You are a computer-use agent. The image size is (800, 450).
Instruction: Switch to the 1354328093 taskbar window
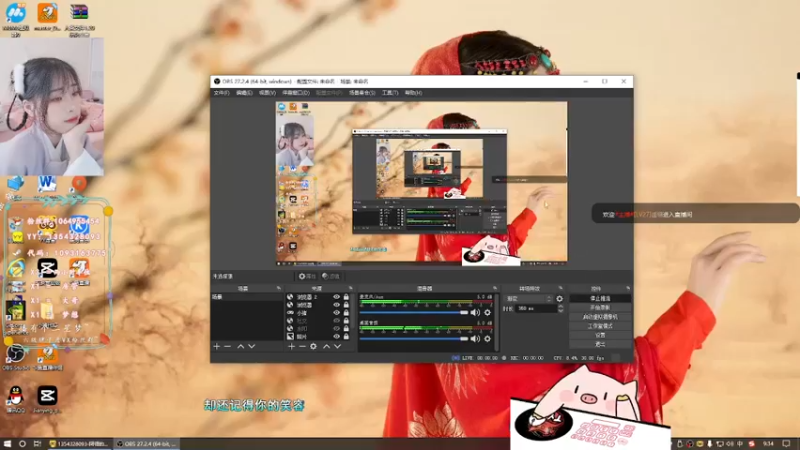pyautogui.click(x=79, y=444)
